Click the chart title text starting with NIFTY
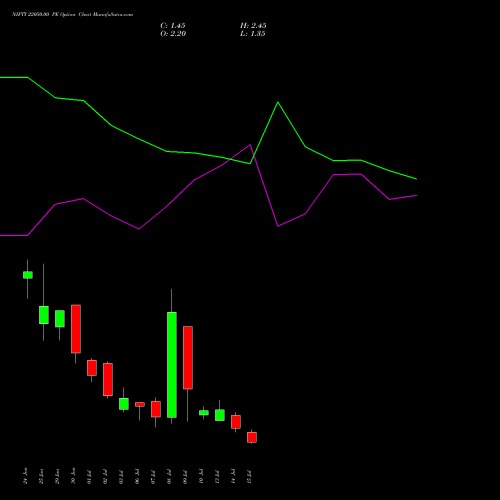500x500 pixels. [72, 14]
